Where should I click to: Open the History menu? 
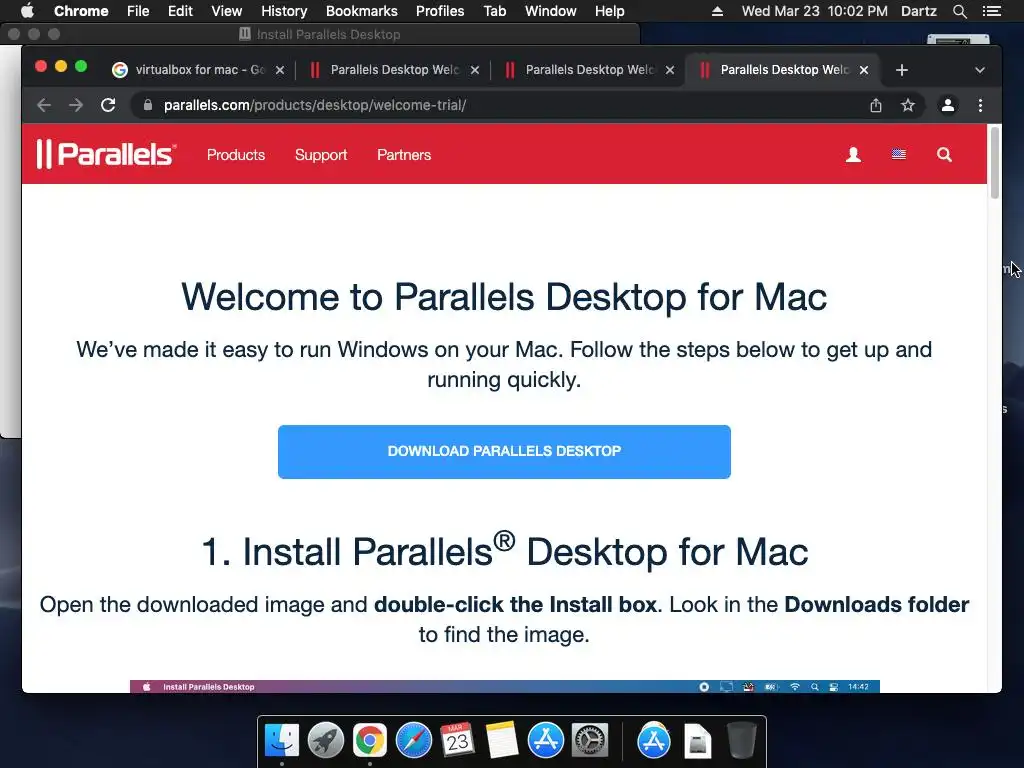click(x=284, y=11)
